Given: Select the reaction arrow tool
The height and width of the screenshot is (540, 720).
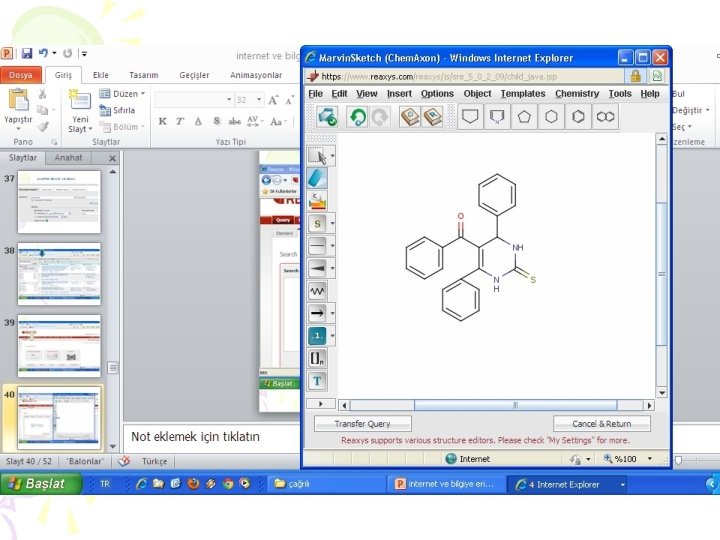Looking at the screenshot, I should pos(317,313).
